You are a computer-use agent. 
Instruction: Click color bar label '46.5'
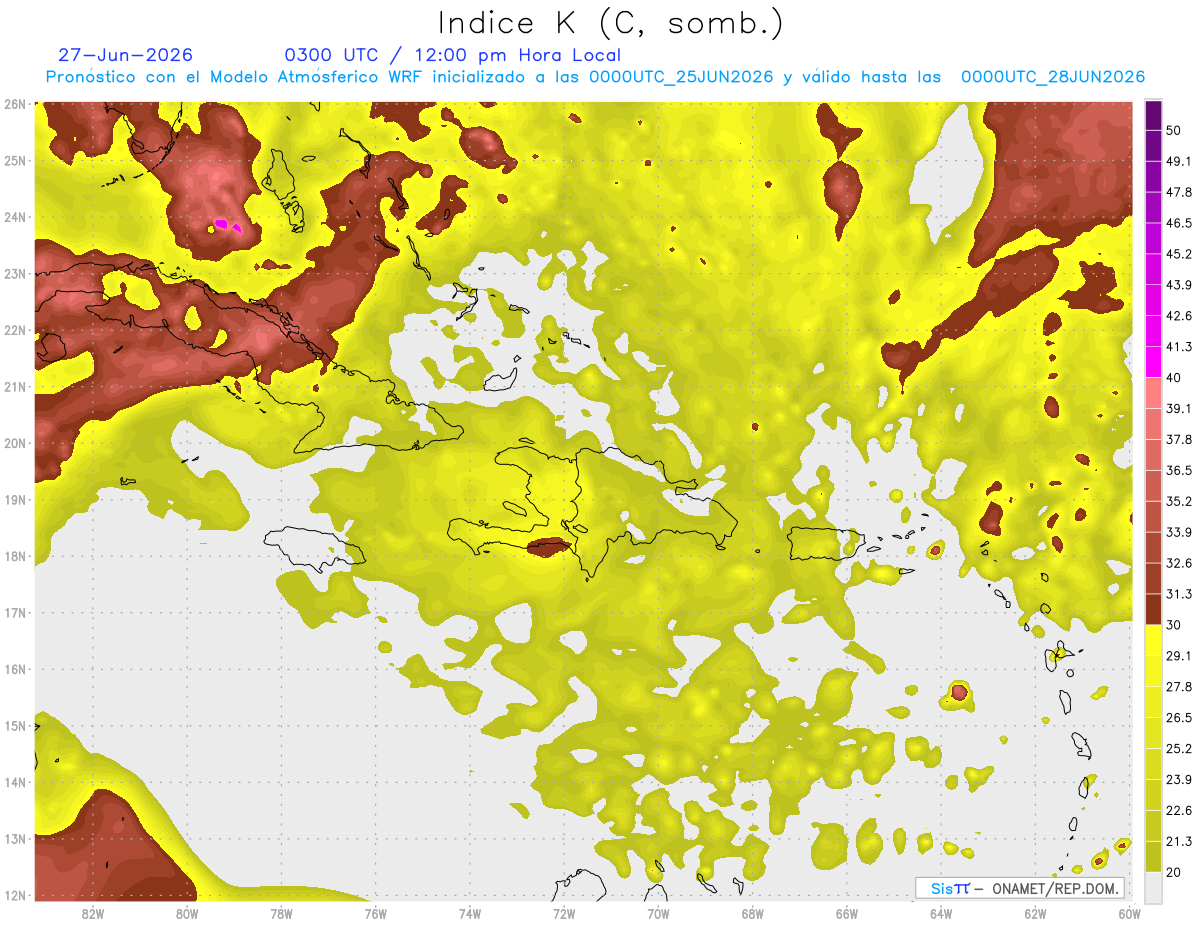tap(1179, 223)
